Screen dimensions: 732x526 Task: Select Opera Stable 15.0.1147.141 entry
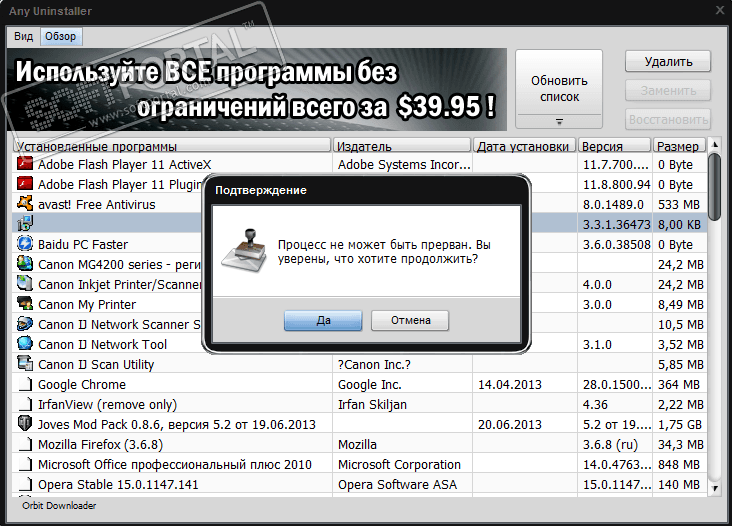[118, 485]
